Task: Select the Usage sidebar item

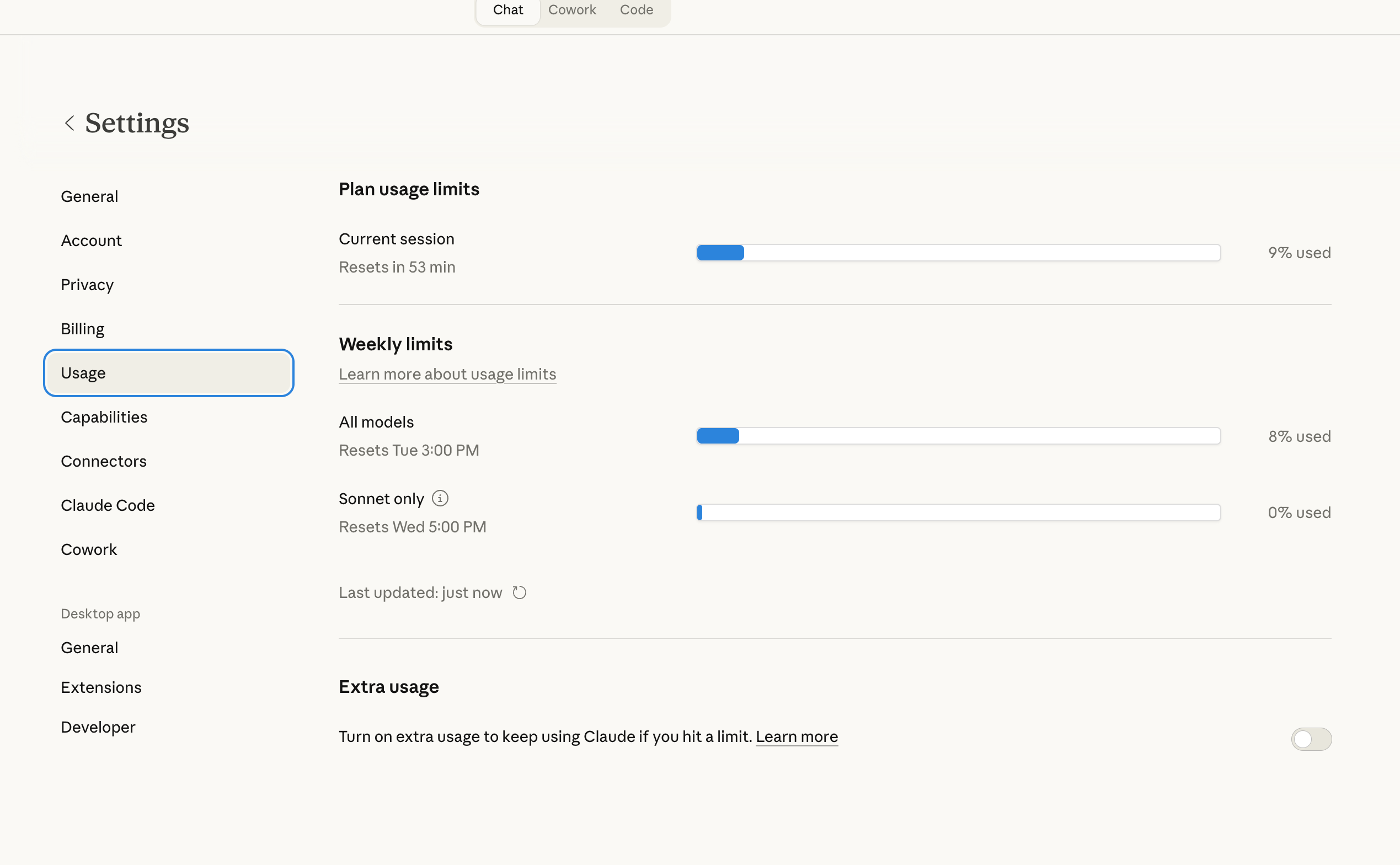Action: tap(168, 373)
